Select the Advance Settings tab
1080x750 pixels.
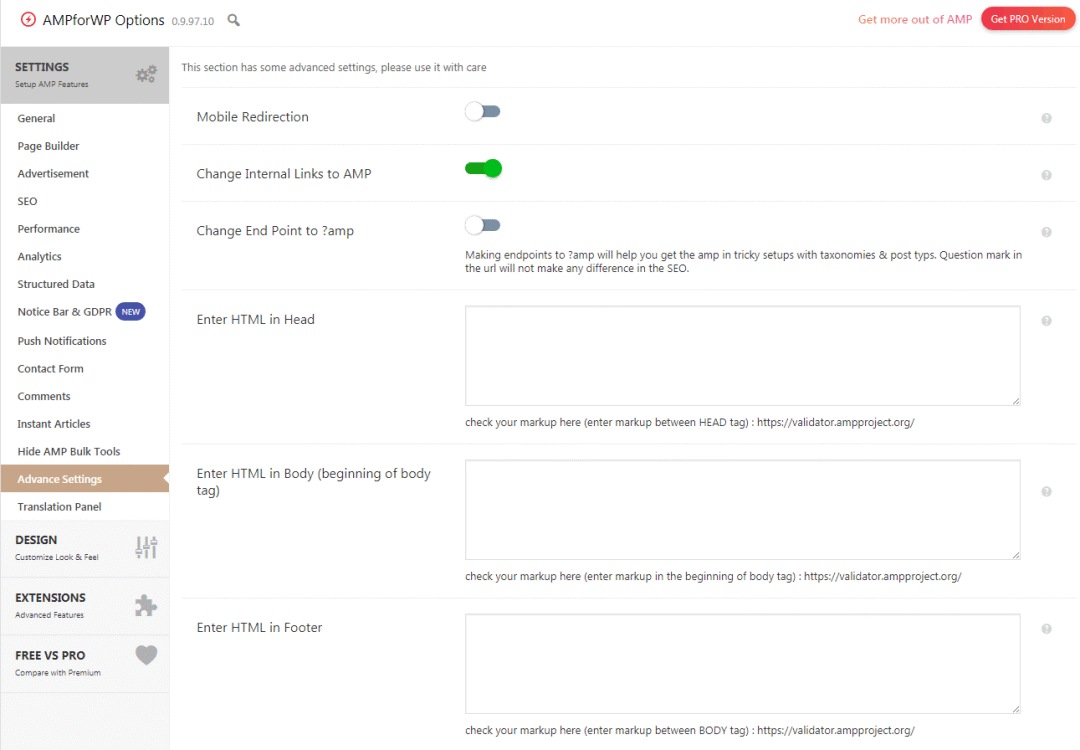(x=85, y=479)
